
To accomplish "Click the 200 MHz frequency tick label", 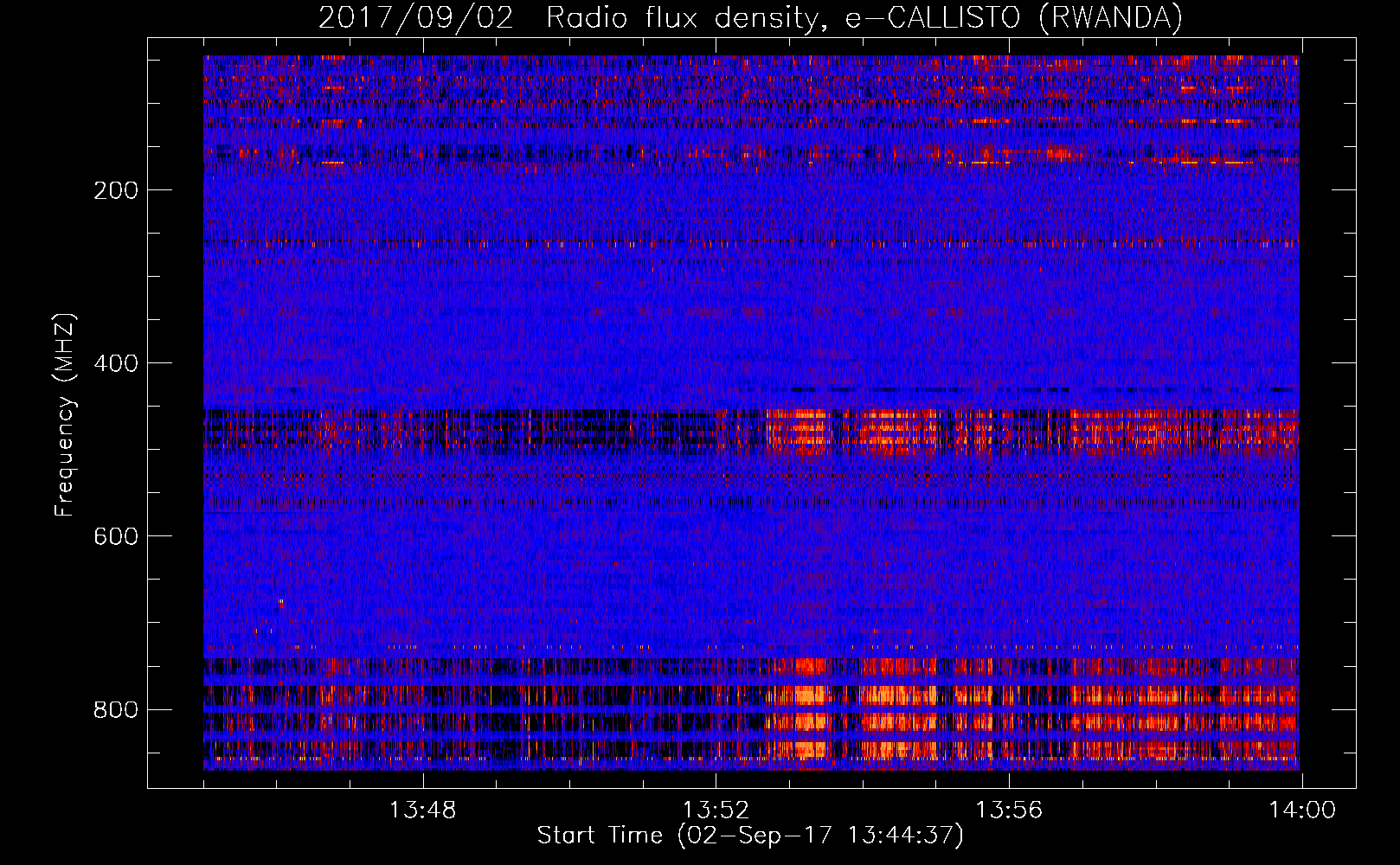I will tap(116, 190).
